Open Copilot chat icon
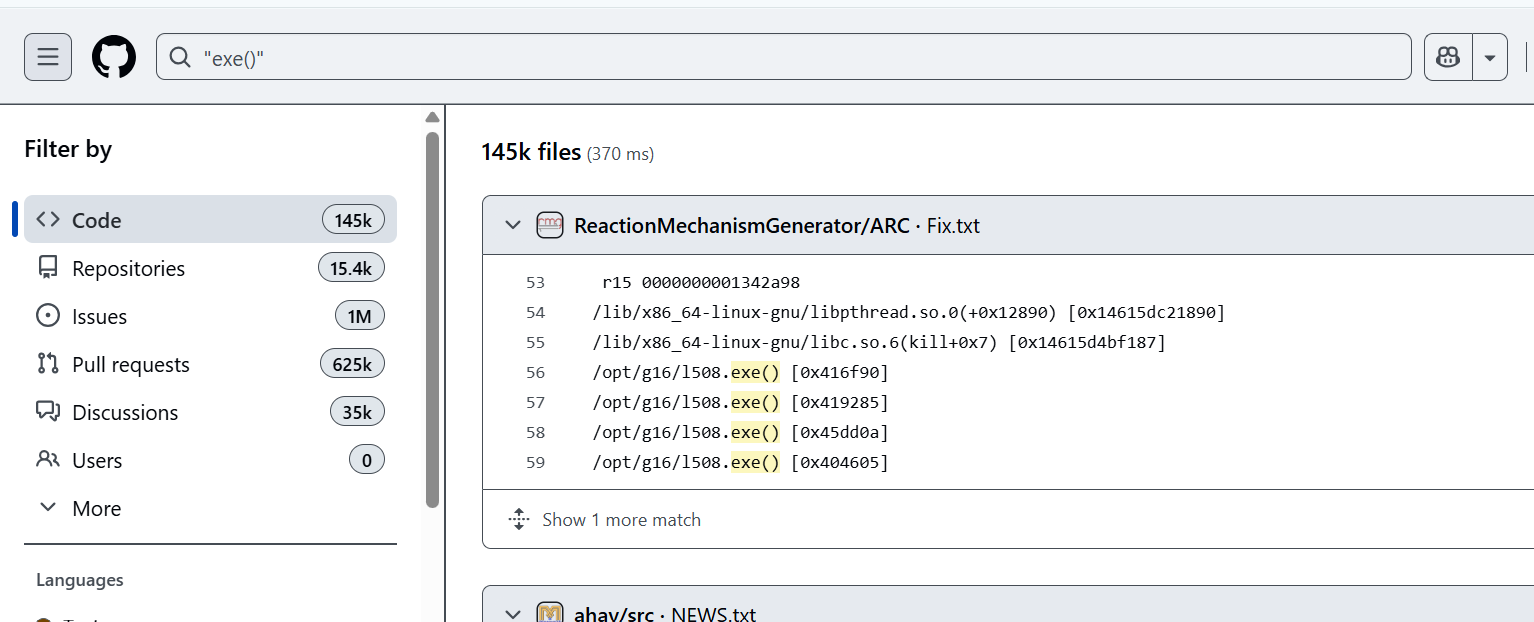 point(1448,57)
